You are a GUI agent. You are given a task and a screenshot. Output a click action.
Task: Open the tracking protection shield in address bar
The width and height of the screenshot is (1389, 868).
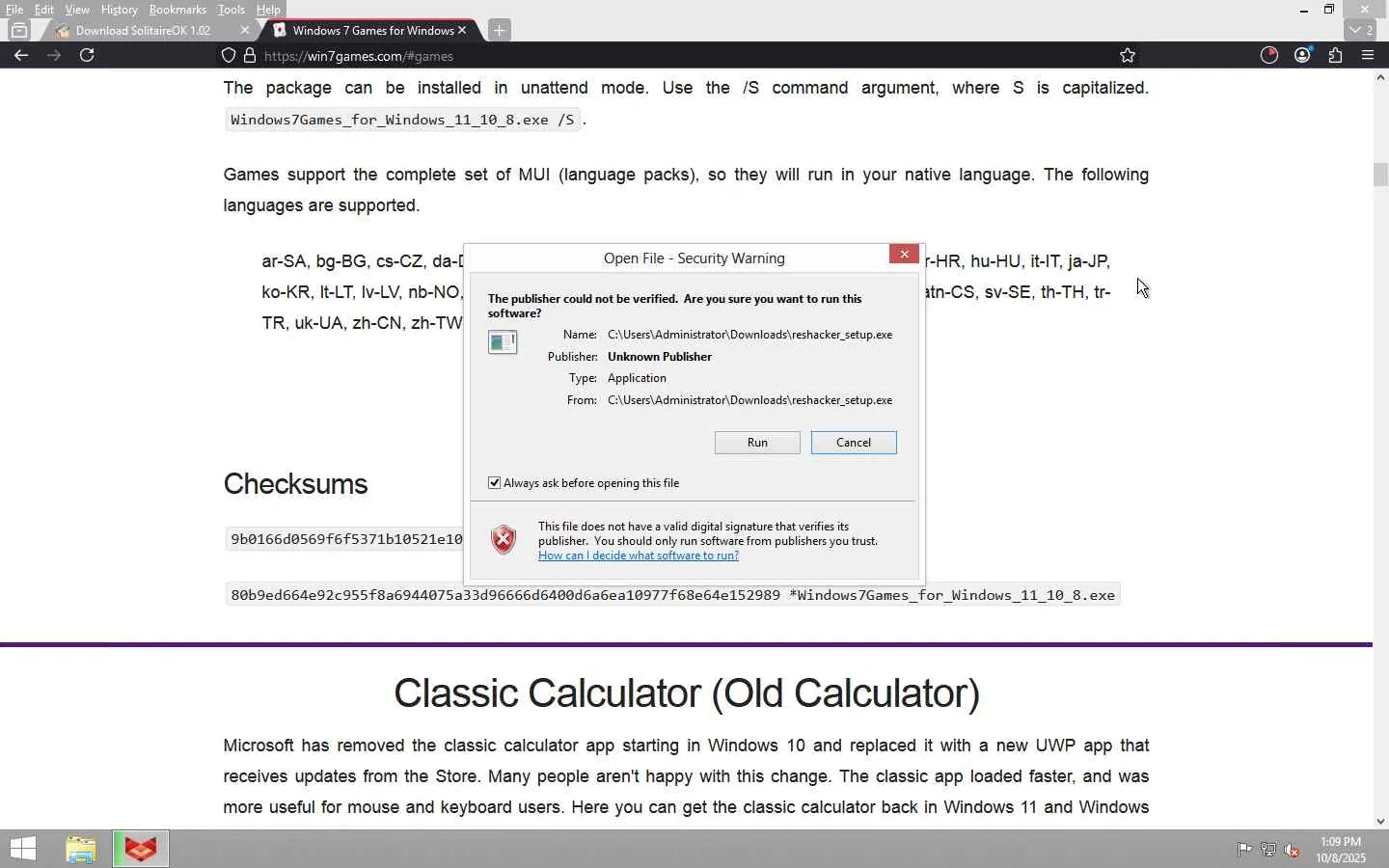(x=229, y=56)
